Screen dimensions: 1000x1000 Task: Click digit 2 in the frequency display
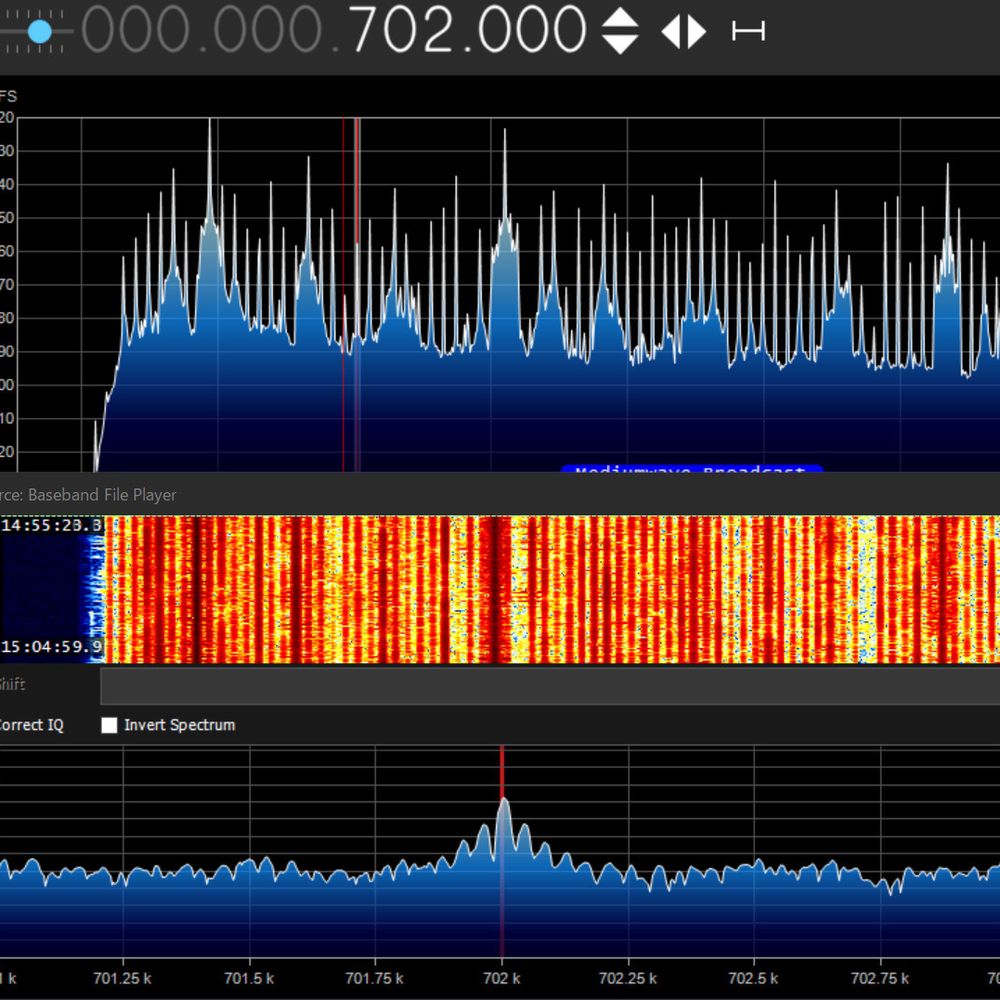click(x=441, y=29)
